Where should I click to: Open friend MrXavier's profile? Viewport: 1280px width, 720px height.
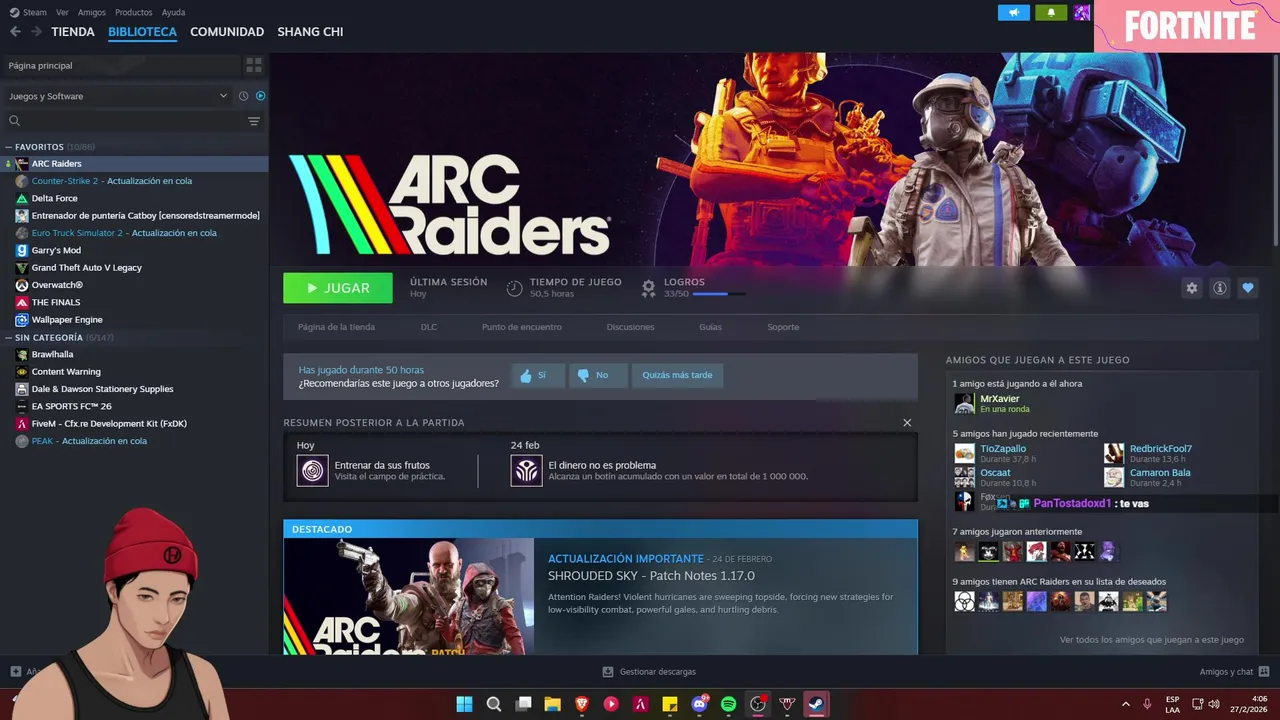998,398
